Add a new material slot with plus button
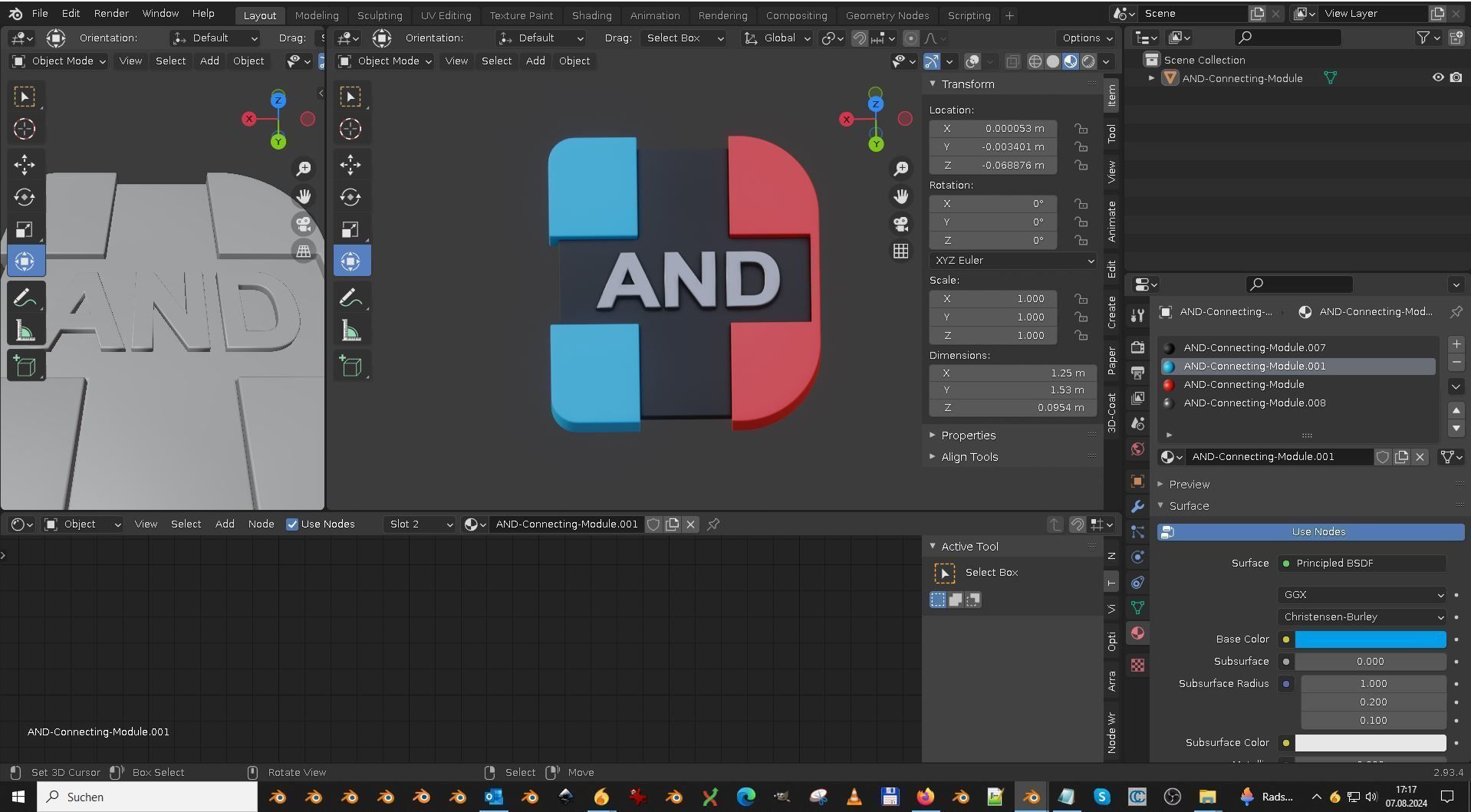 pyautogui.click(x=1456, y=344)
